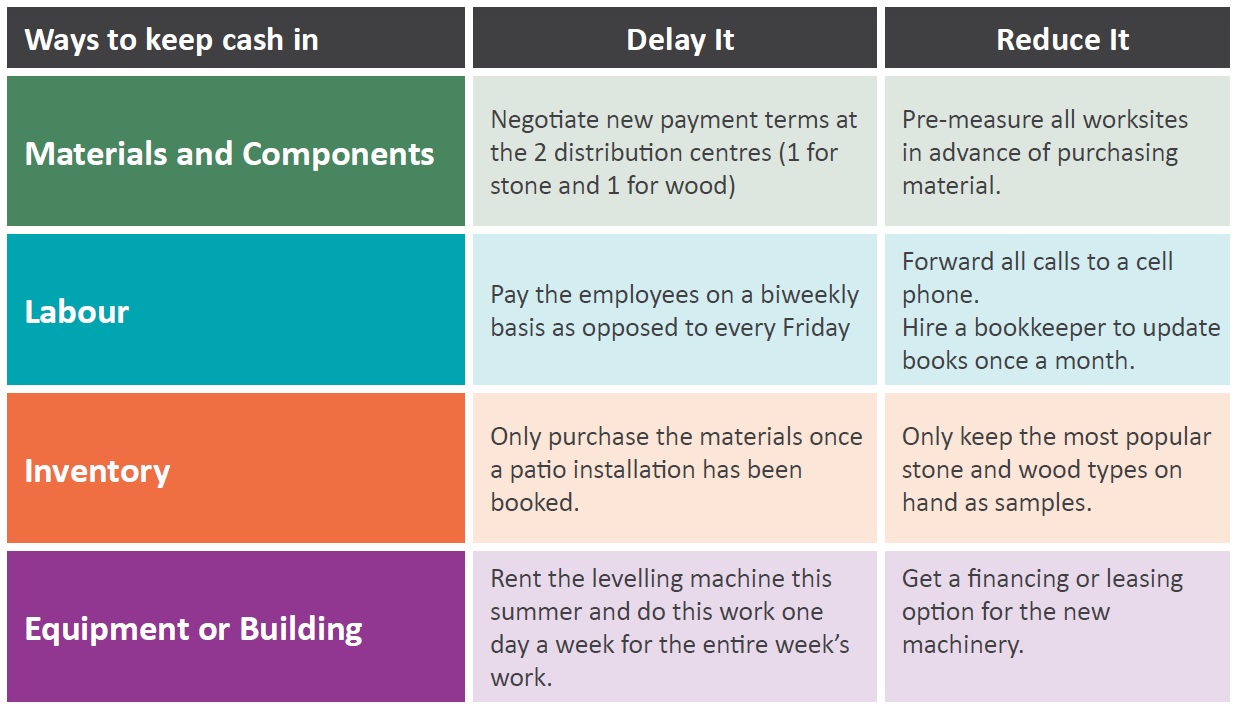Screen dimensions: 1243x711
Task: Click the 'Hire a bookkeeper' sentence
Action: (1061, 344)
